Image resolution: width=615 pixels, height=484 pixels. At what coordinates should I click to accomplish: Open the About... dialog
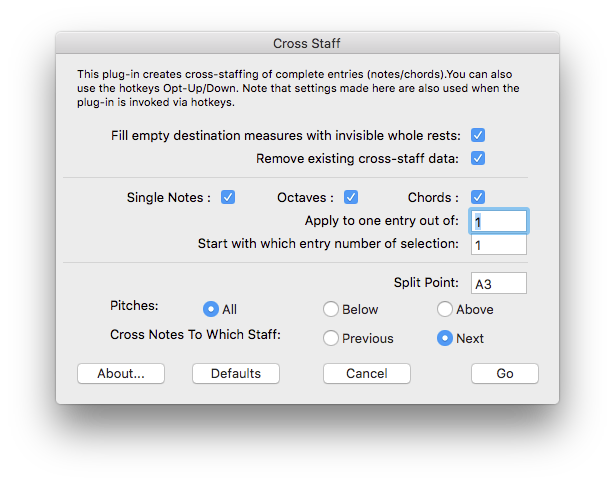click(x=121, y=373)
